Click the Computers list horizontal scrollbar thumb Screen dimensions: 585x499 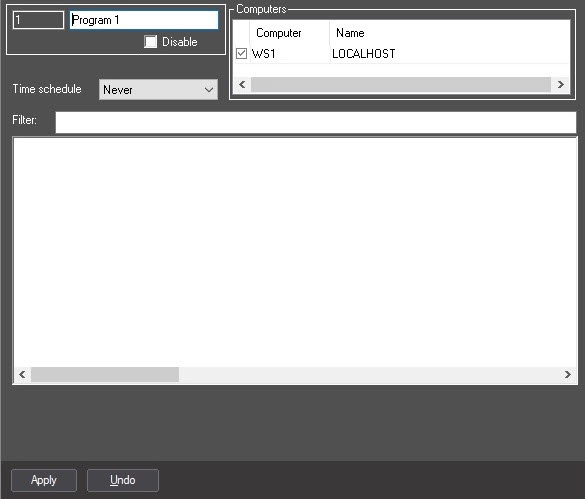401,84
